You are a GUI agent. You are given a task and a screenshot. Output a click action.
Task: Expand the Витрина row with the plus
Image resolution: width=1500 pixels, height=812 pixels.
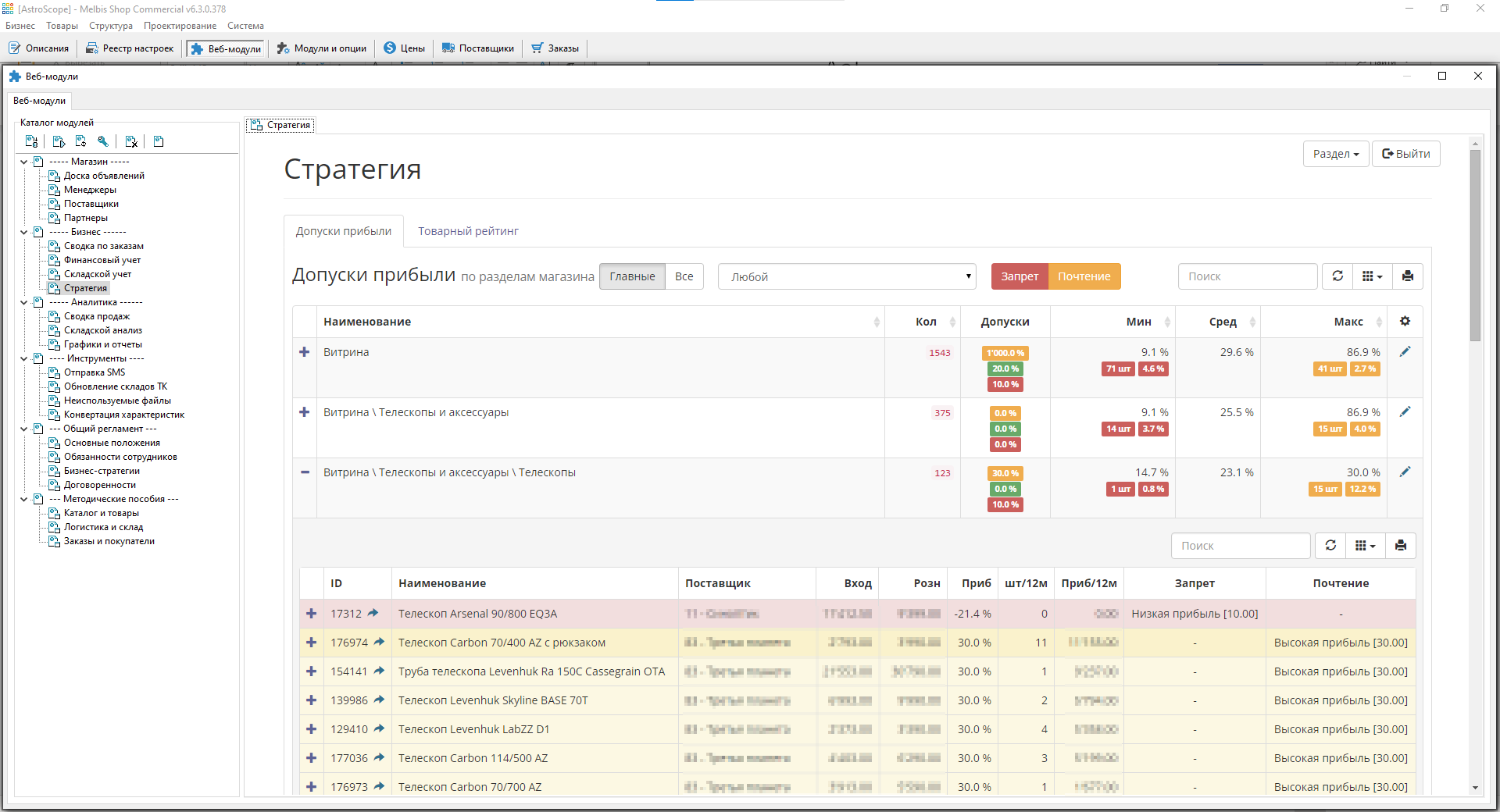305,352
